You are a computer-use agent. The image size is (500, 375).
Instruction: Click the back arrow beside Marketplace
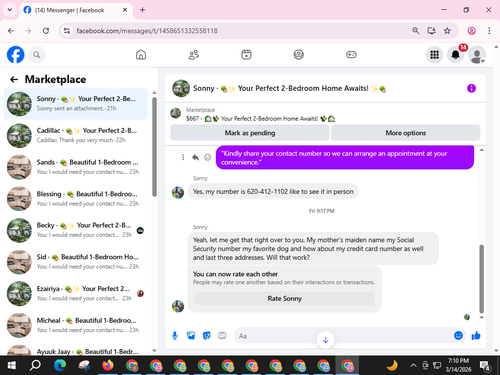[14, 79]
